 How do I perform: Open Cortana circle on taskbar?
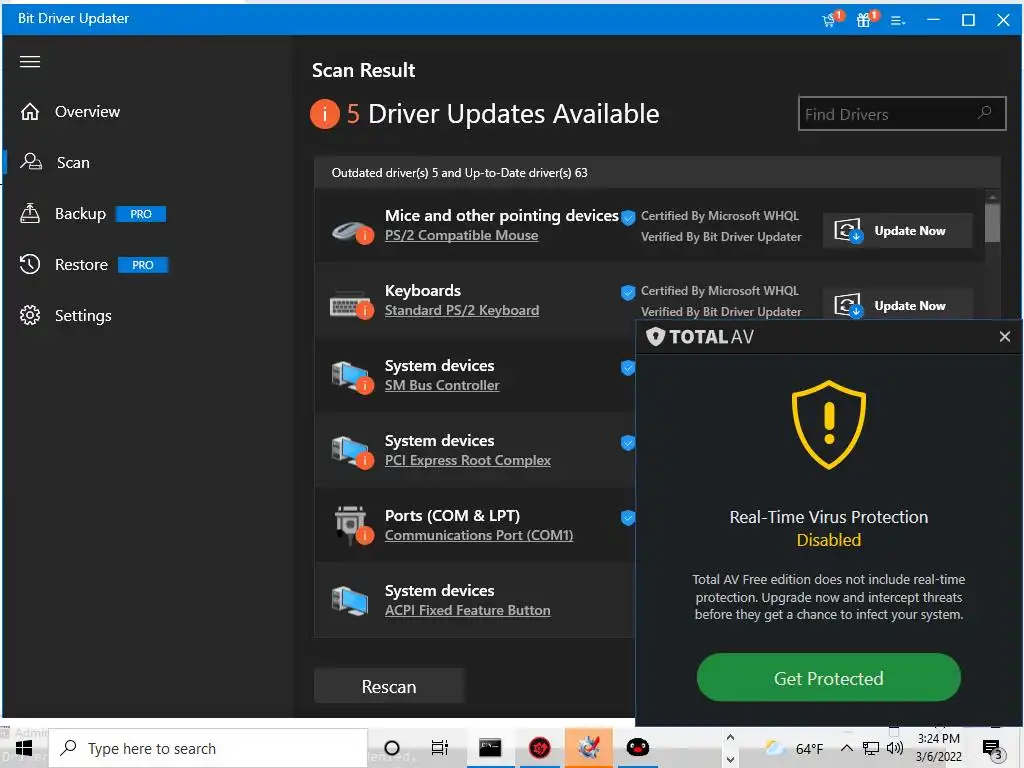point(392,748)
